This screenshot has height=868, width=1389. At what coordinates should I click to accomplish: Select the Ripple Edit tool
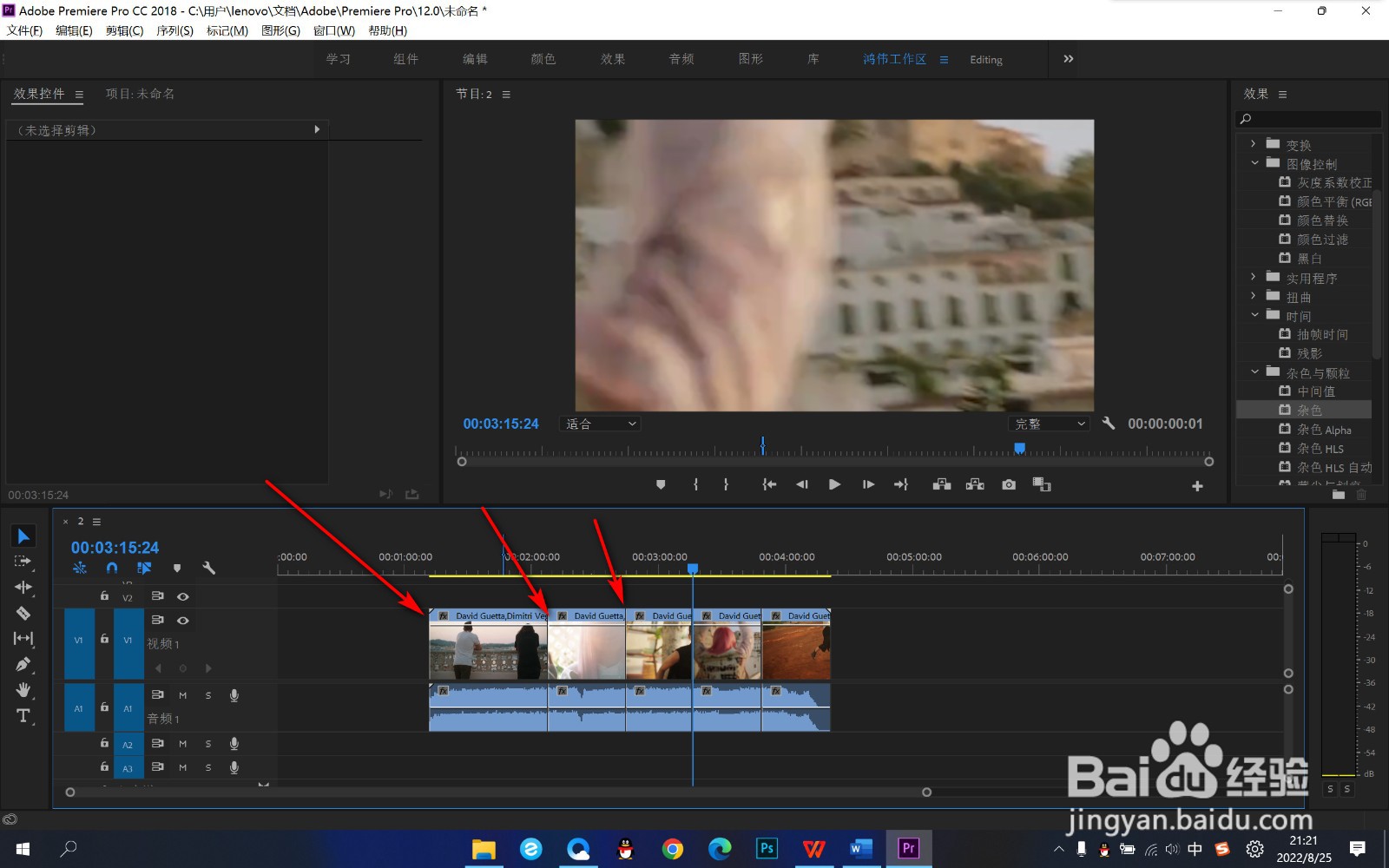23,588
